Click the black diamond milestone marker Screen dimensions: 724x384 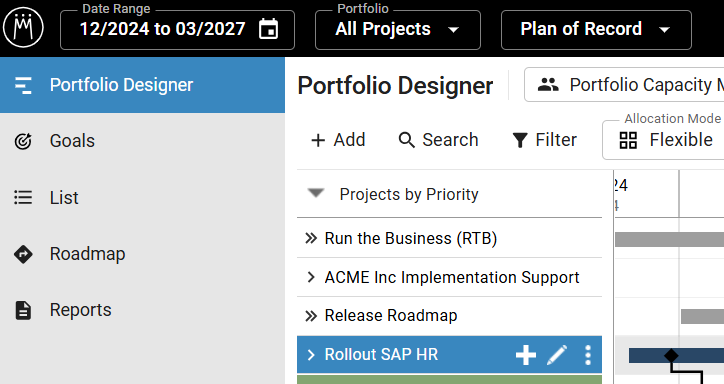point(671,355)
